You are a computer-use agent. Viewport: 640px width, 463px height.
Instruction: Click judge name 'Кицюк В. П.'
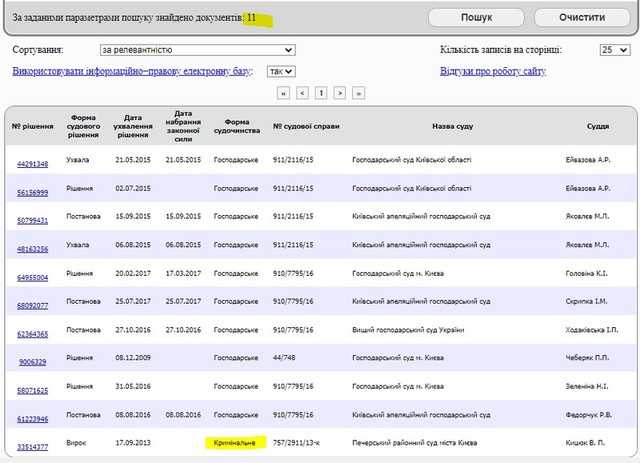click(585, 443)
